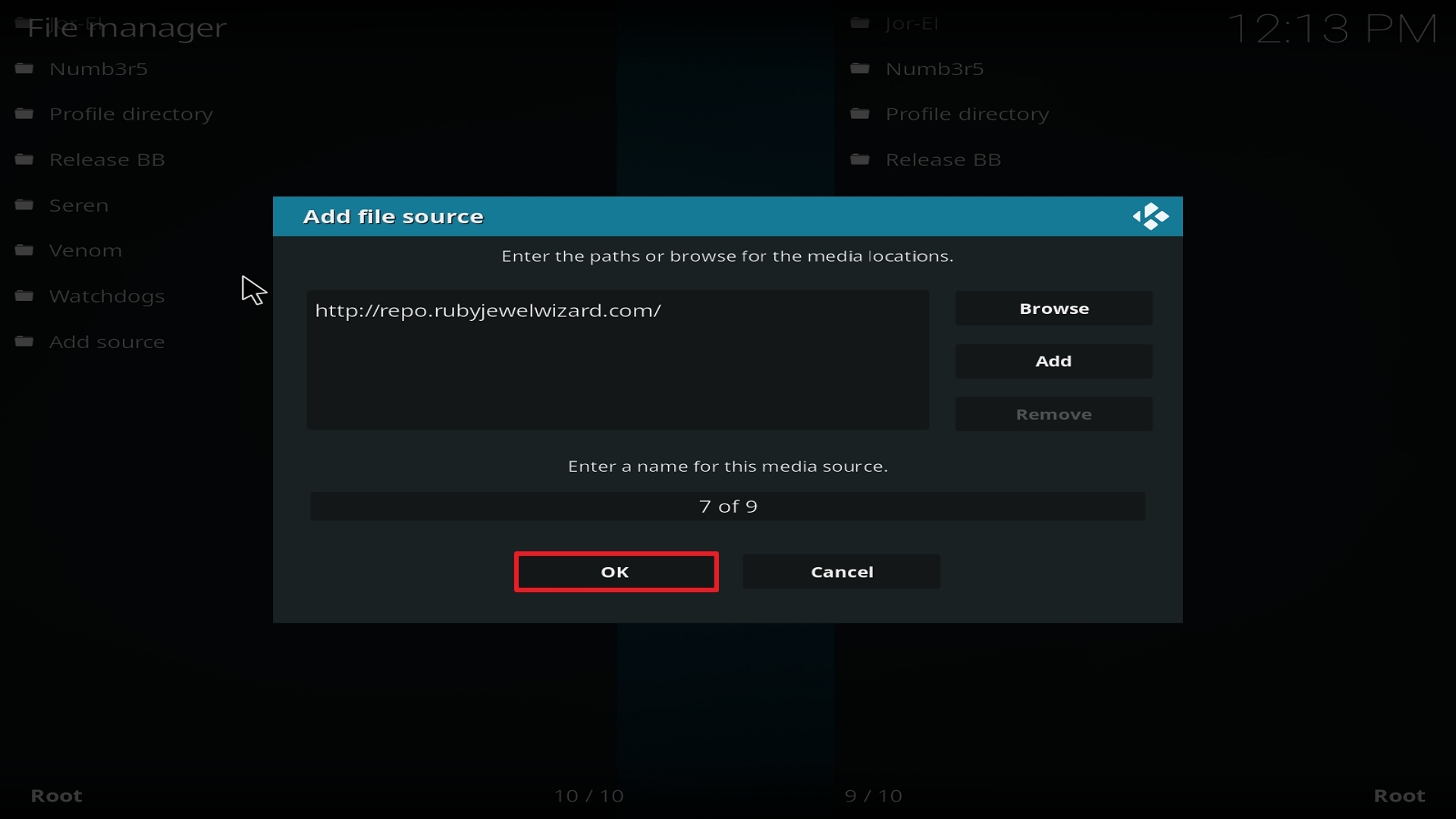
Task: Open Profile directory in left pane
Action: [131, 115]
